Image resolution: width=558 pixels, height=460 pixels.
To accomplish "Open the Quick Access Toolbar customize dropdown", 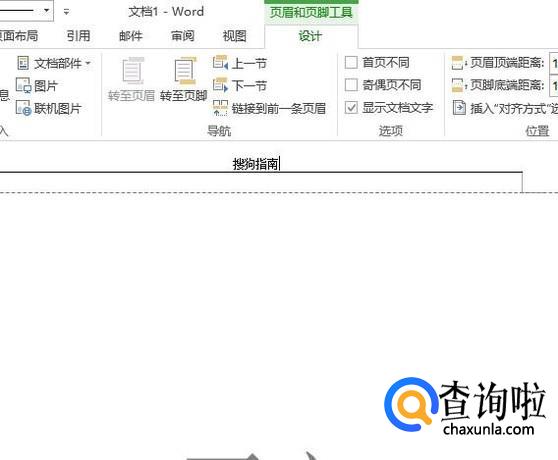I will pos(66,12).
